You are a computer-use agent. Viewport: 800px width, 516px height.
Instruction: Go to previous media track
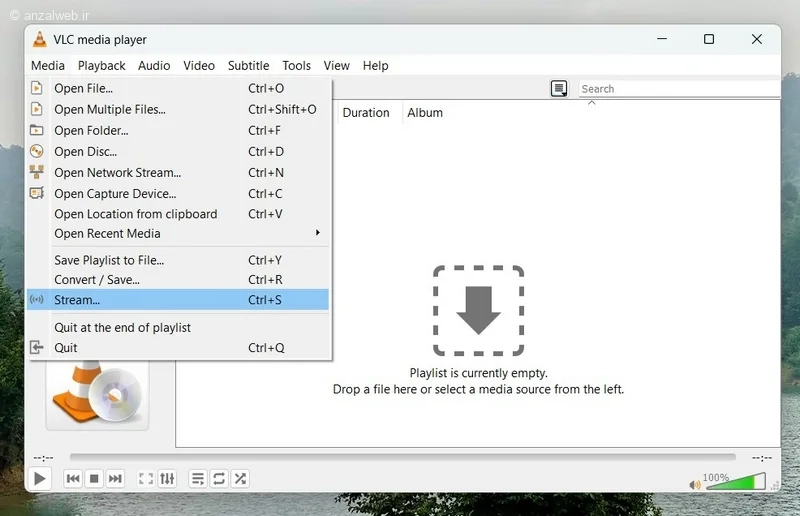[x=73, y=479]
